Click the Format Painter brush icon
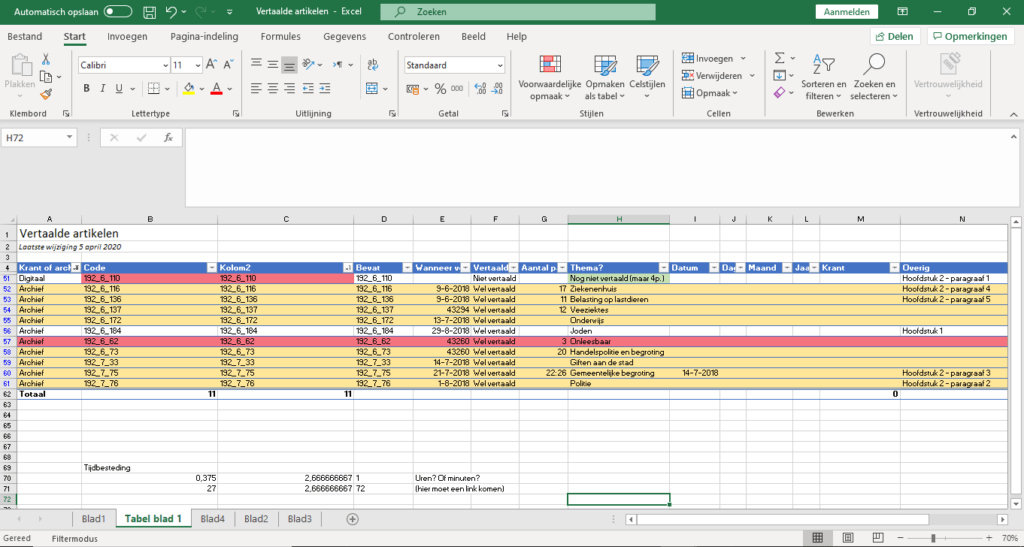Viewport: 1024px width, 547px height. tap(45, 94)
